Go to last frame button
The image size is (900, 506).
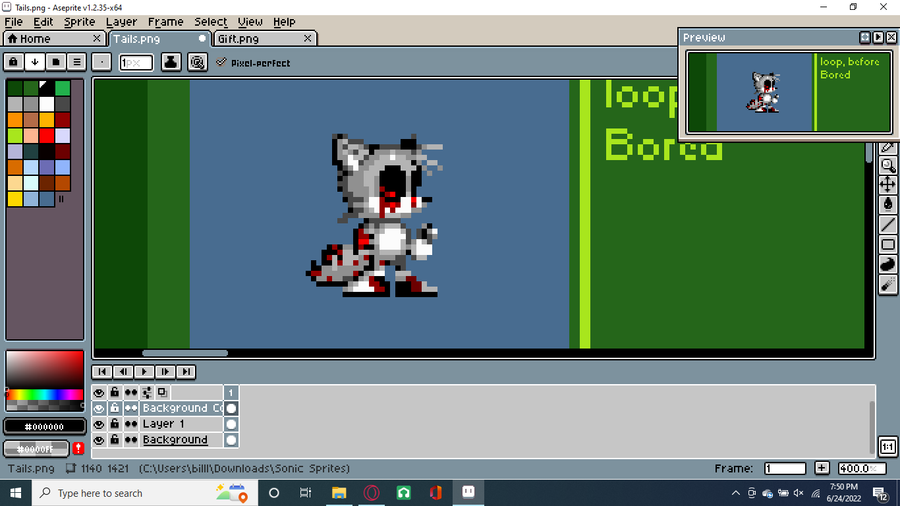pos(186,372)
